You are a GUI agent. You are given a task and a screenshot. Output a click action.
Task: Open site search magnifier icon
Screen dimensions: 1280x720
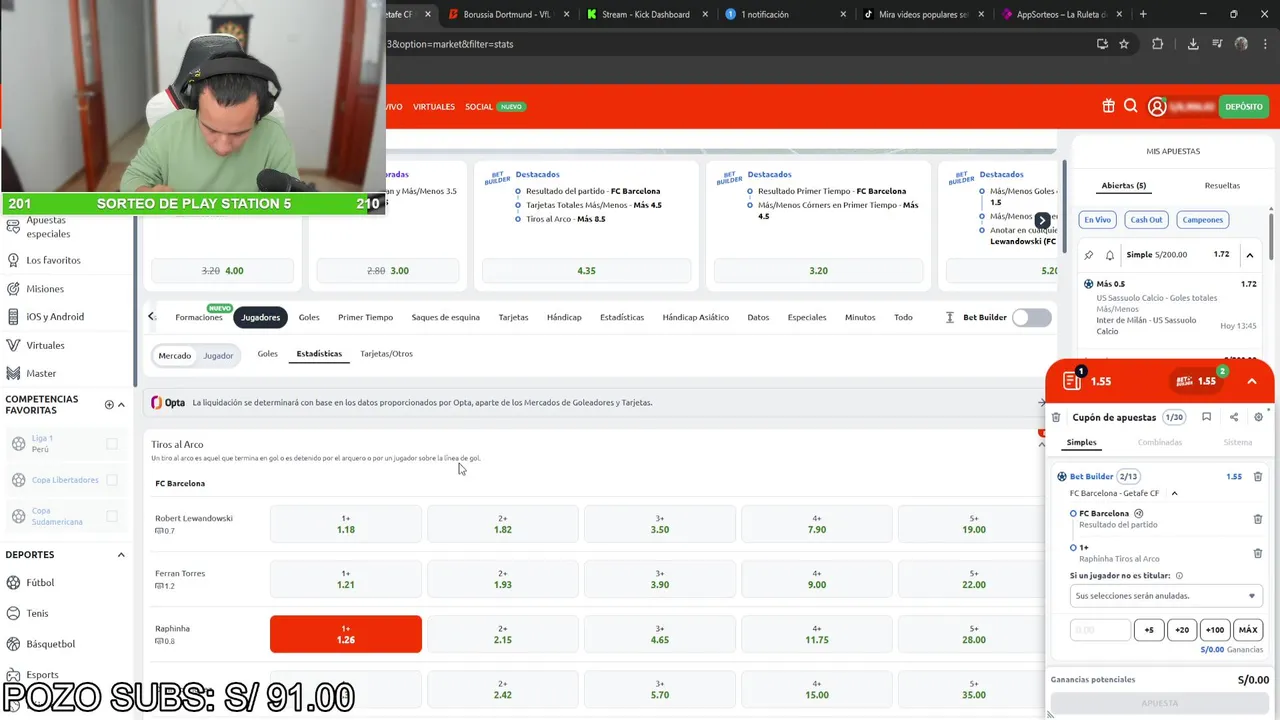(1130, 106)
